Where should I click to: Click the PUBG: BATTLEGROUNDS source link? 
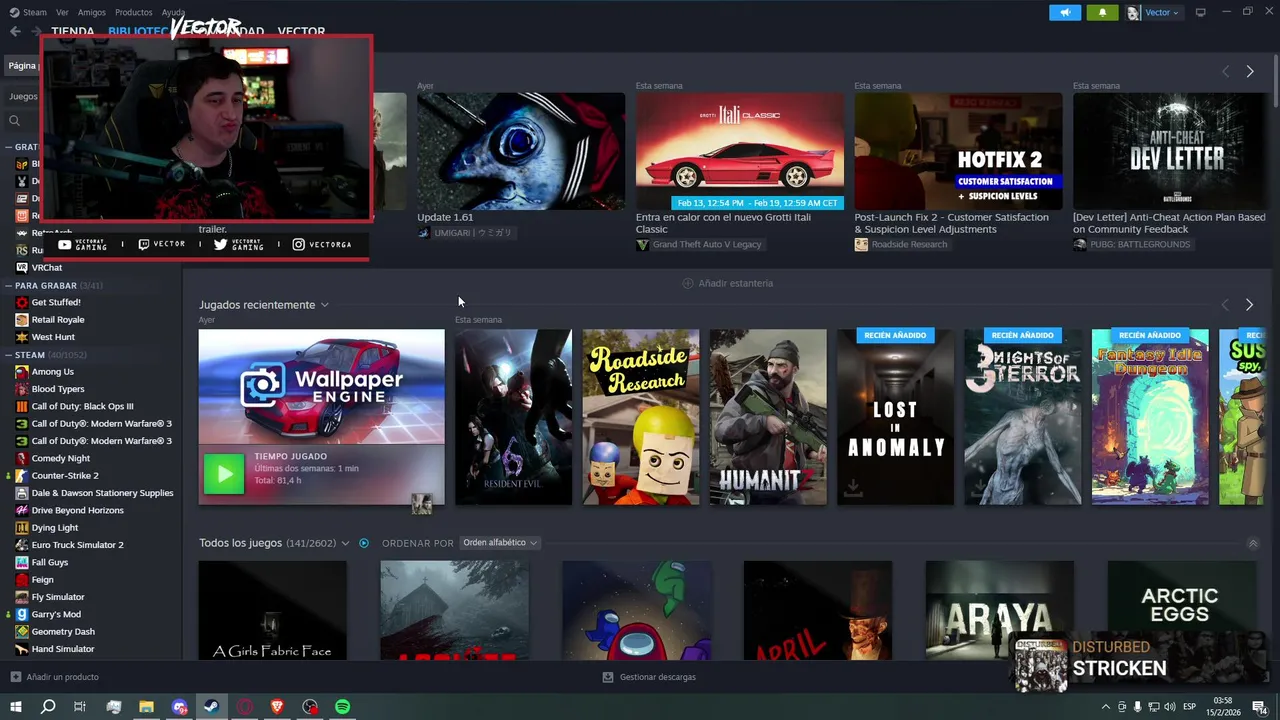point(1139,244)
